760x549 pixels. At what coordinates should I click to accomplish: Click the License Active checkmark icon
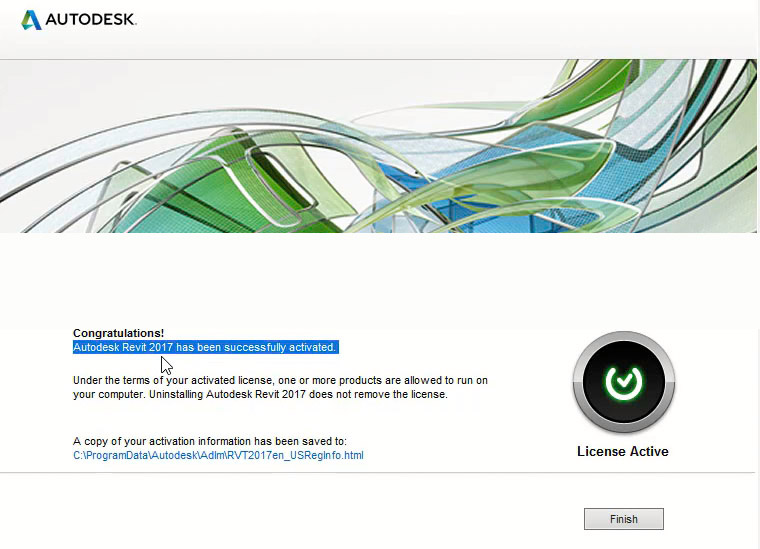pyautogui.click(x=624, y=382)
